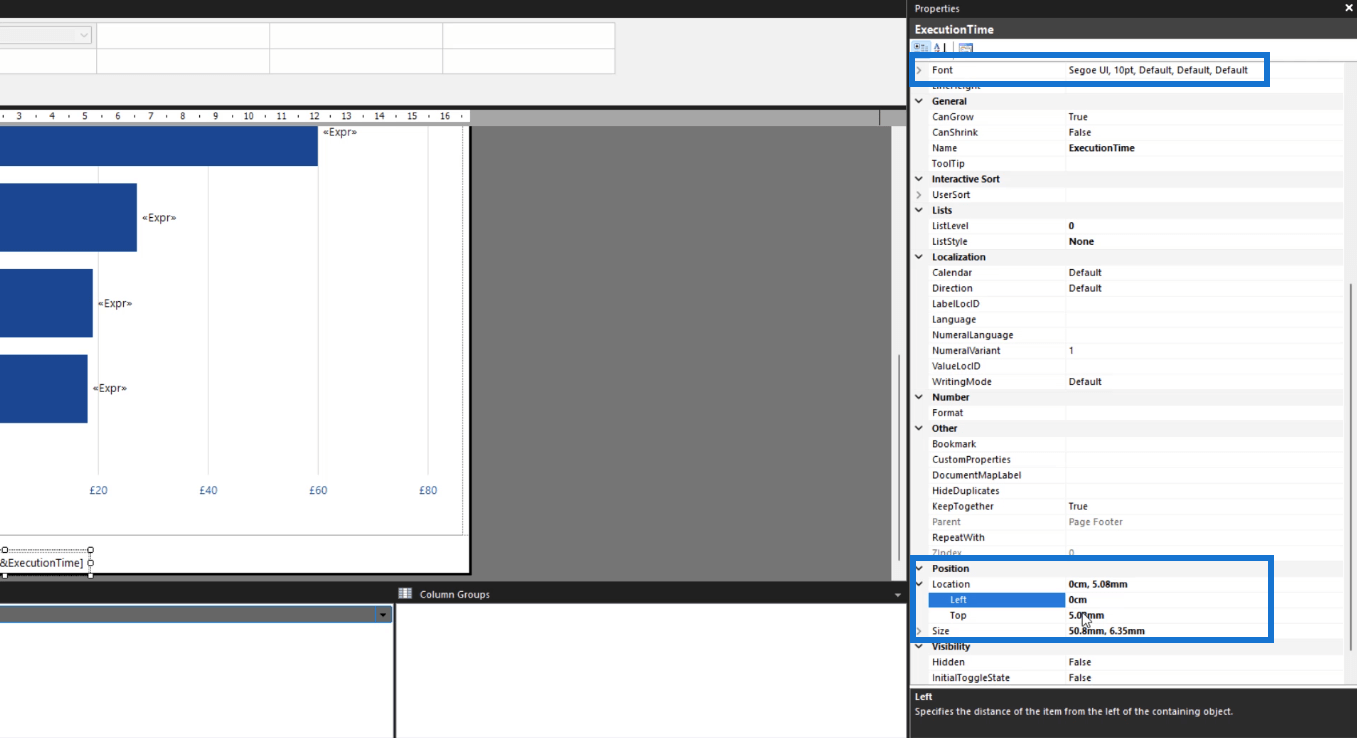
Task: Select the second chart bar from top
Action: coord(68,217)
